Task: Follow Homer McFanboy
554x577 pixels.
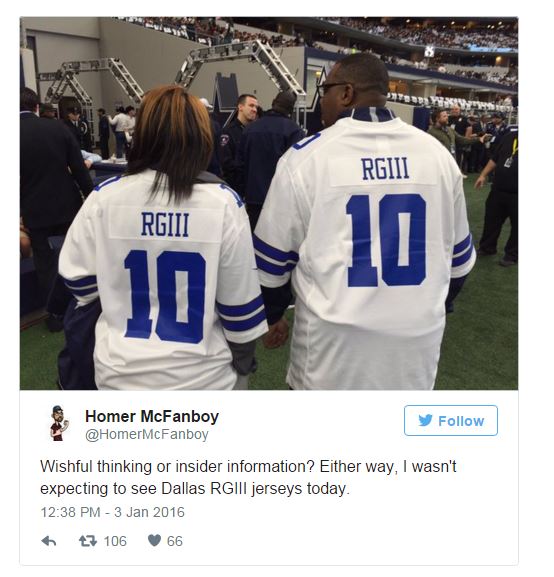Action: [x=451, y=421]
